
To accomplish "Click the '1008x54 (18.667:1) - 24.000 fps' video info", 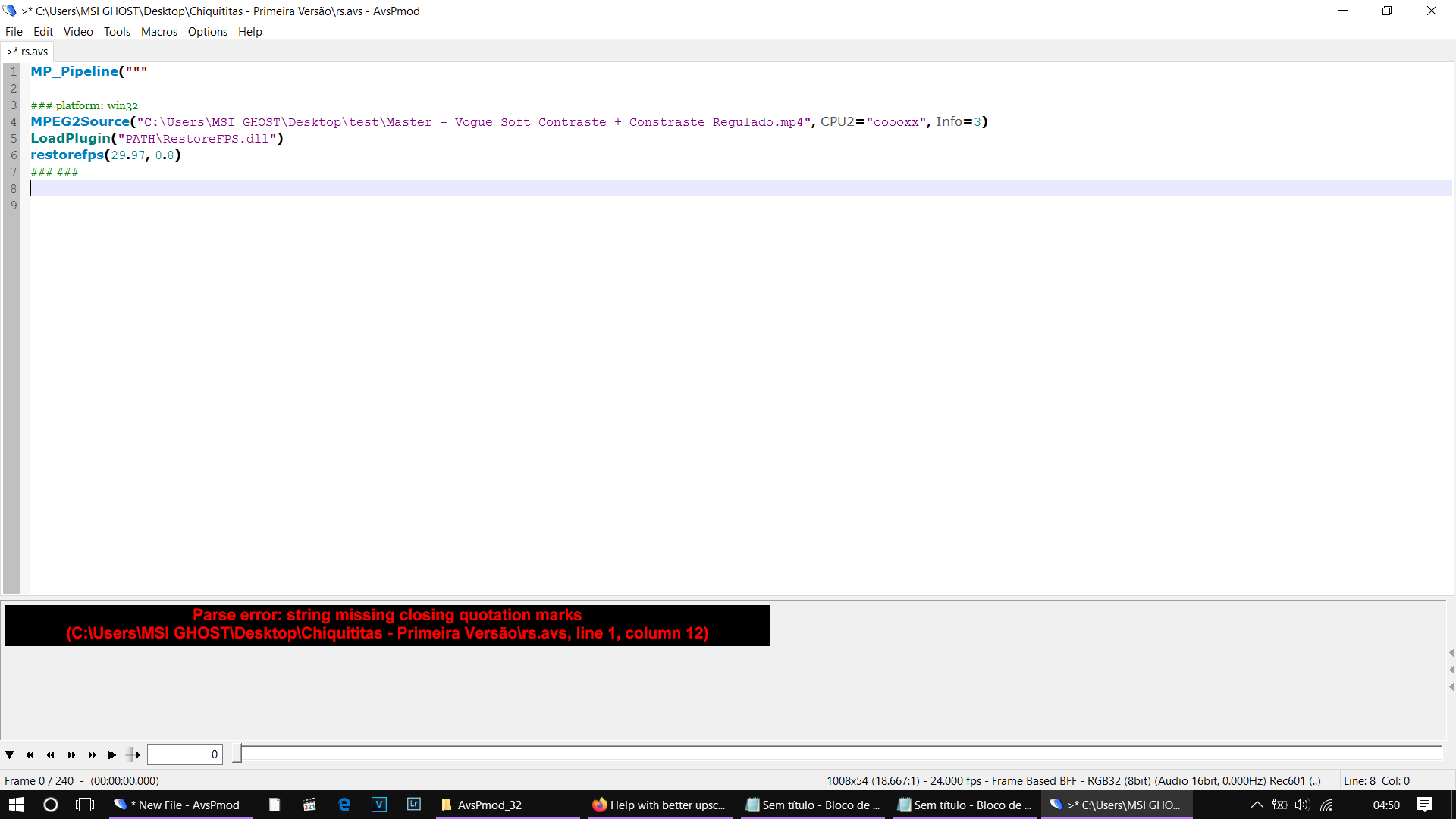I will [904, 780].
